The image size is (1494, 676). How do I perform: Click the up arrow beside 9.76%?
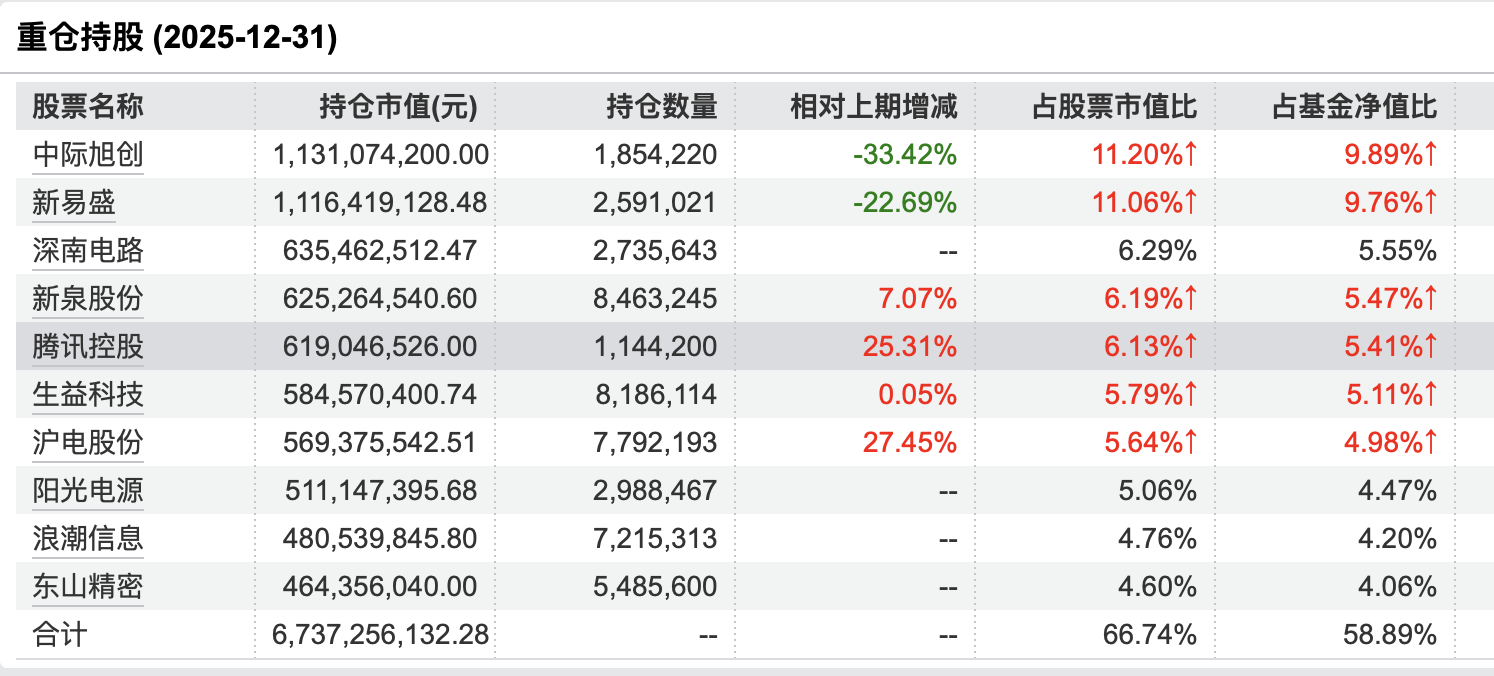point(1431,203)
